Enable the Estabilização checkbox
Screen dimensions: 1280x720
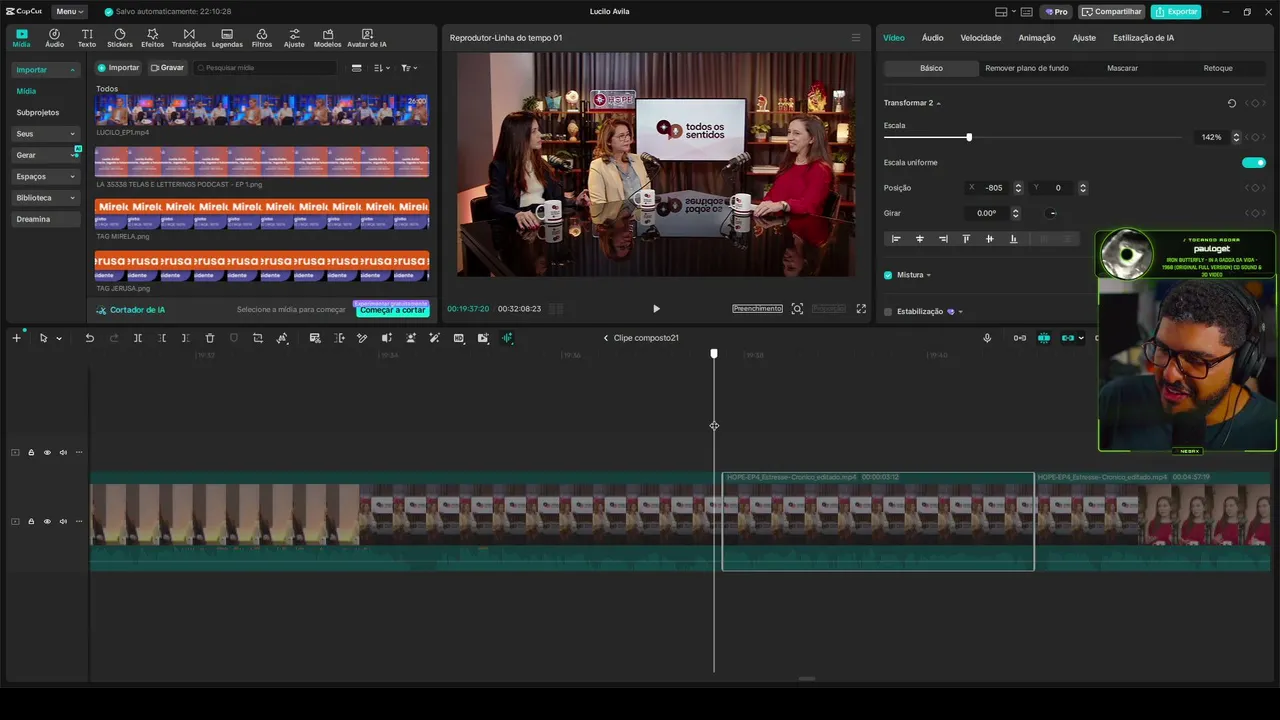coord(888,312)
